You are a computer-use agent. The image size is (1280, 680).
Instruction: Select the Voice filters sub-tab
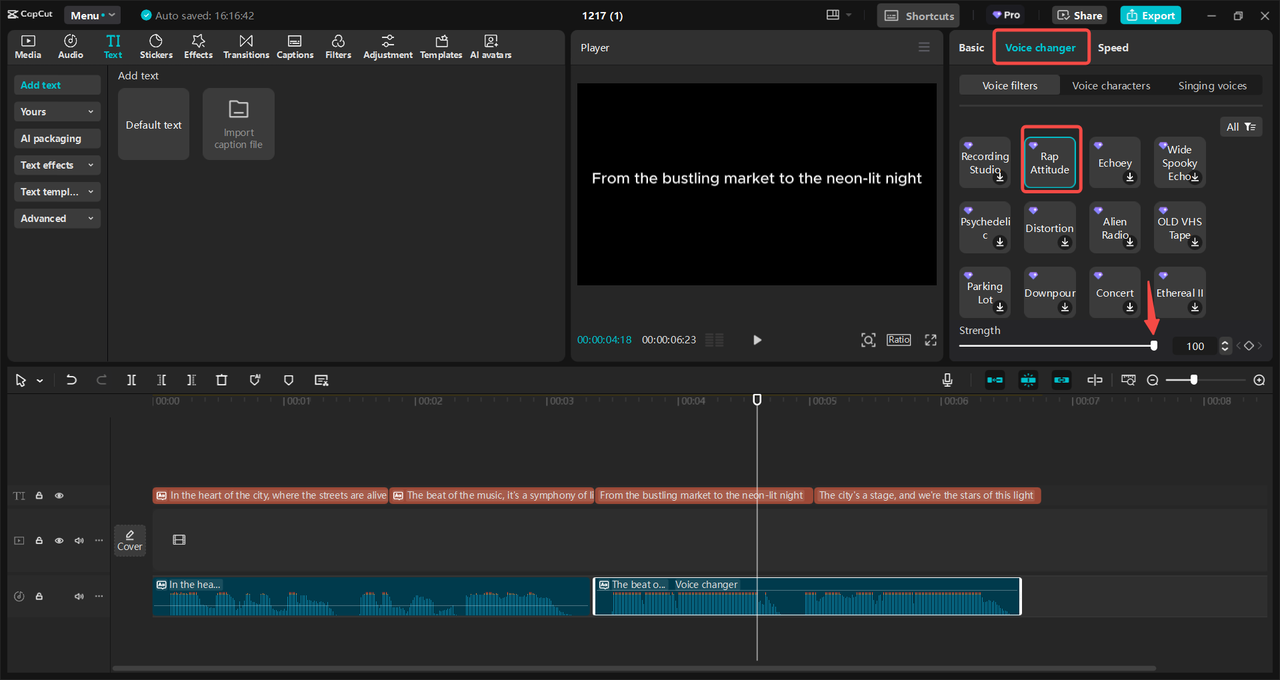tap(1010, 86)
